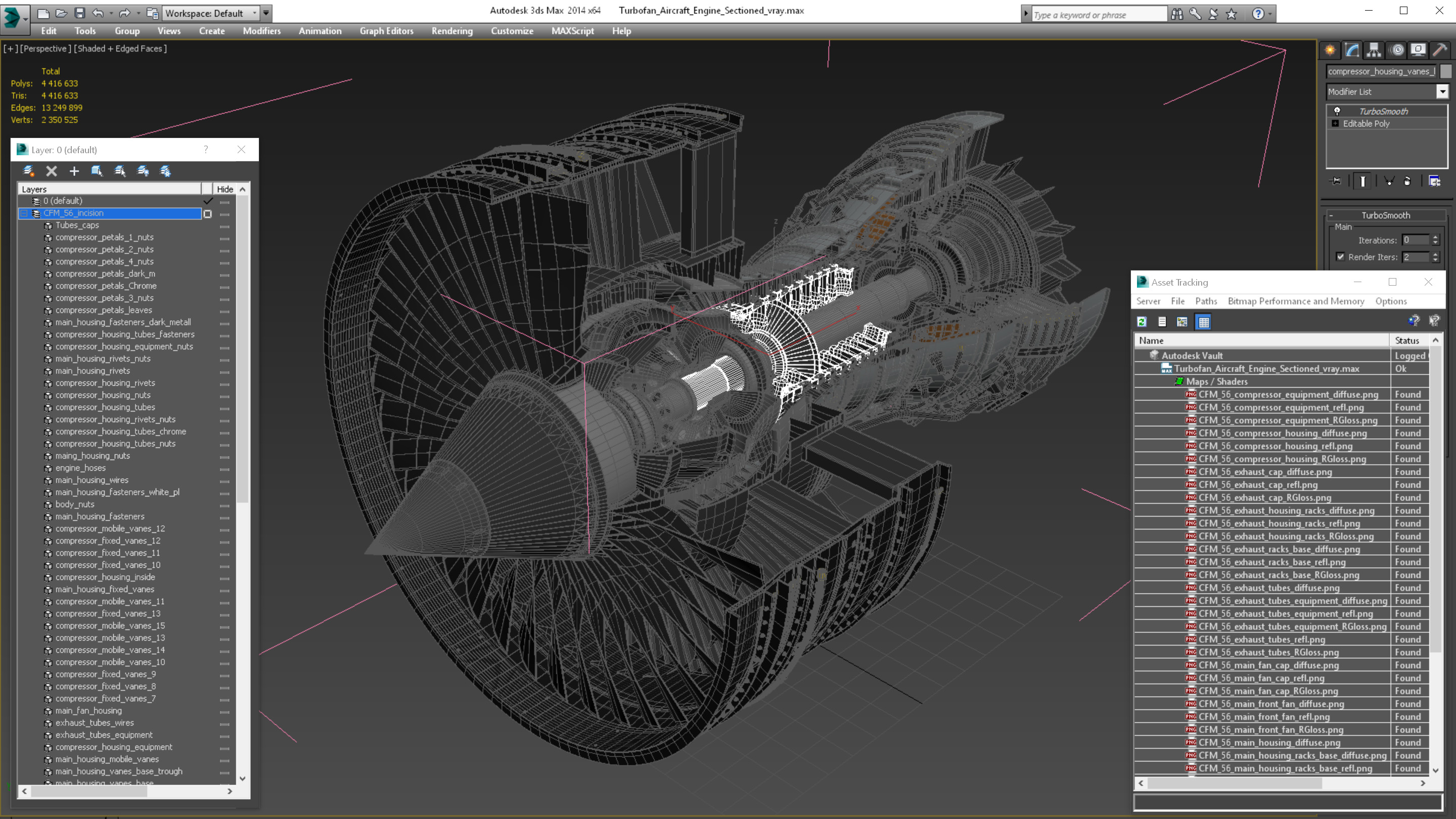Click the Highlight Selected Objects' Layers icon
This screenshot has width=1456, height=819.
[120, 171]
